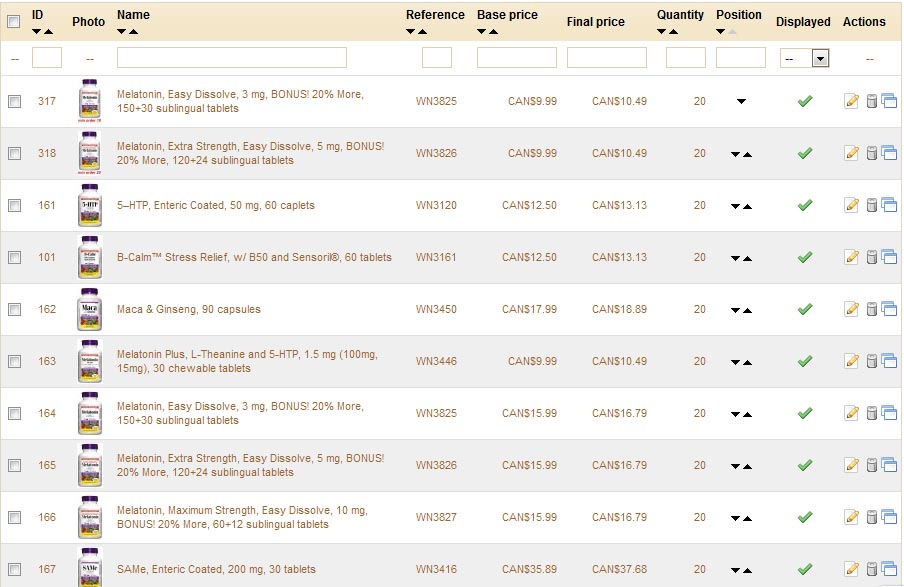The width and height of the screenshot is (904, 587).
Task: Duplicate B-Calm product 101
Action: (889, 257)
